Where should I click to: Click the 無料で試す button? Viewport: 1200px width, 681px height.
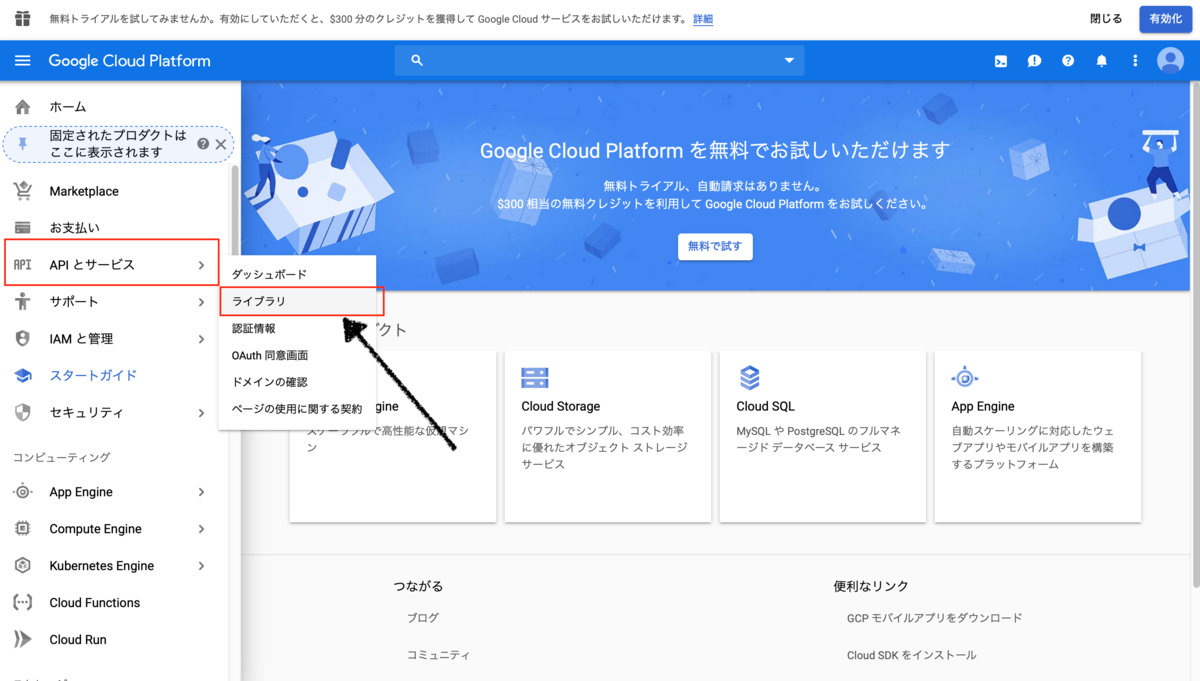coord(715,246)
